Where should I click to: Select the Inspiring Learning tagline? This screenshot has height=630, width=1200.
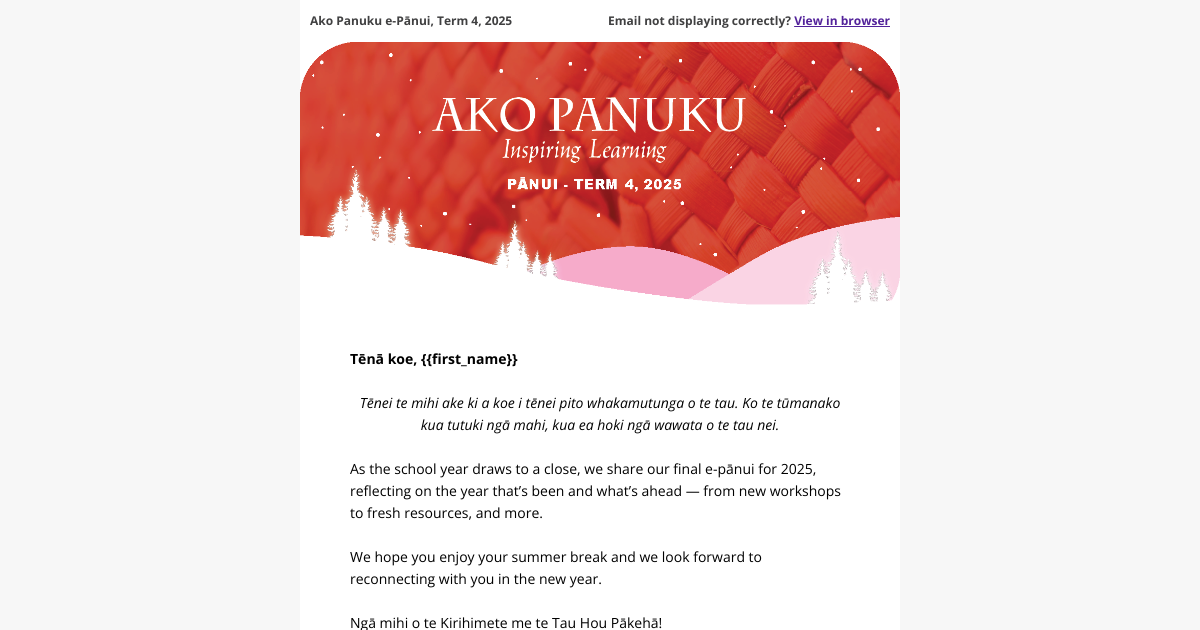[x=584, y=151]
